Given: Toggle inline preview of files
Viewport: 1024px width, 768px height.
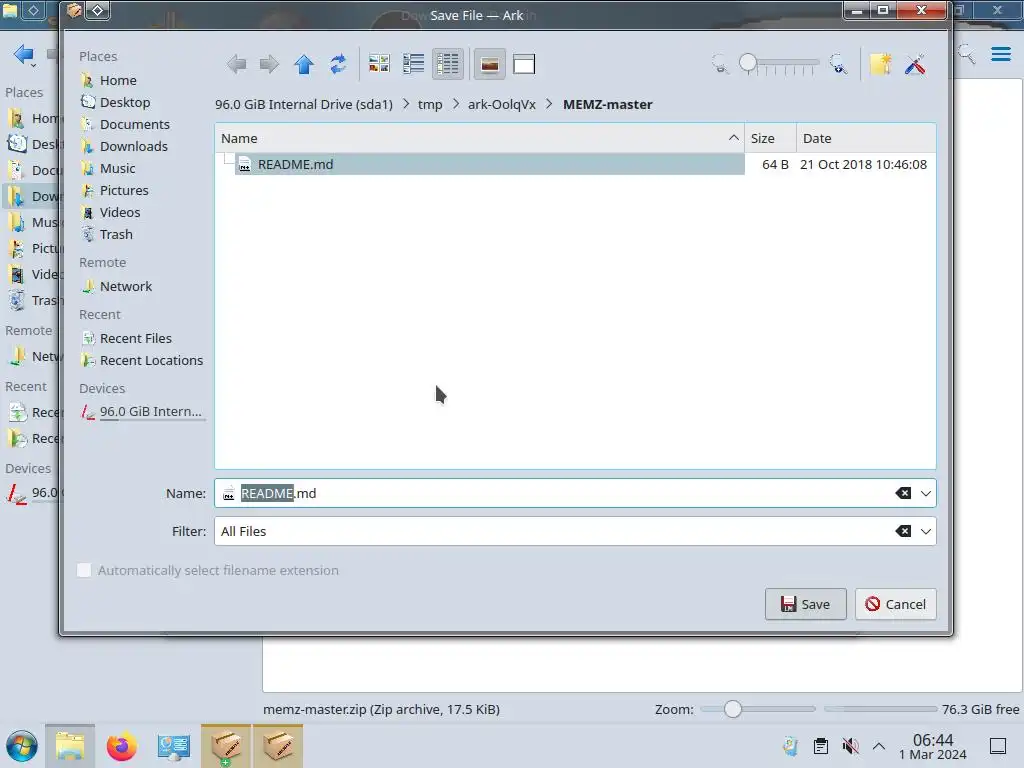Looking at the screenshot, I should pyautogui.click(x=490, y=64).
